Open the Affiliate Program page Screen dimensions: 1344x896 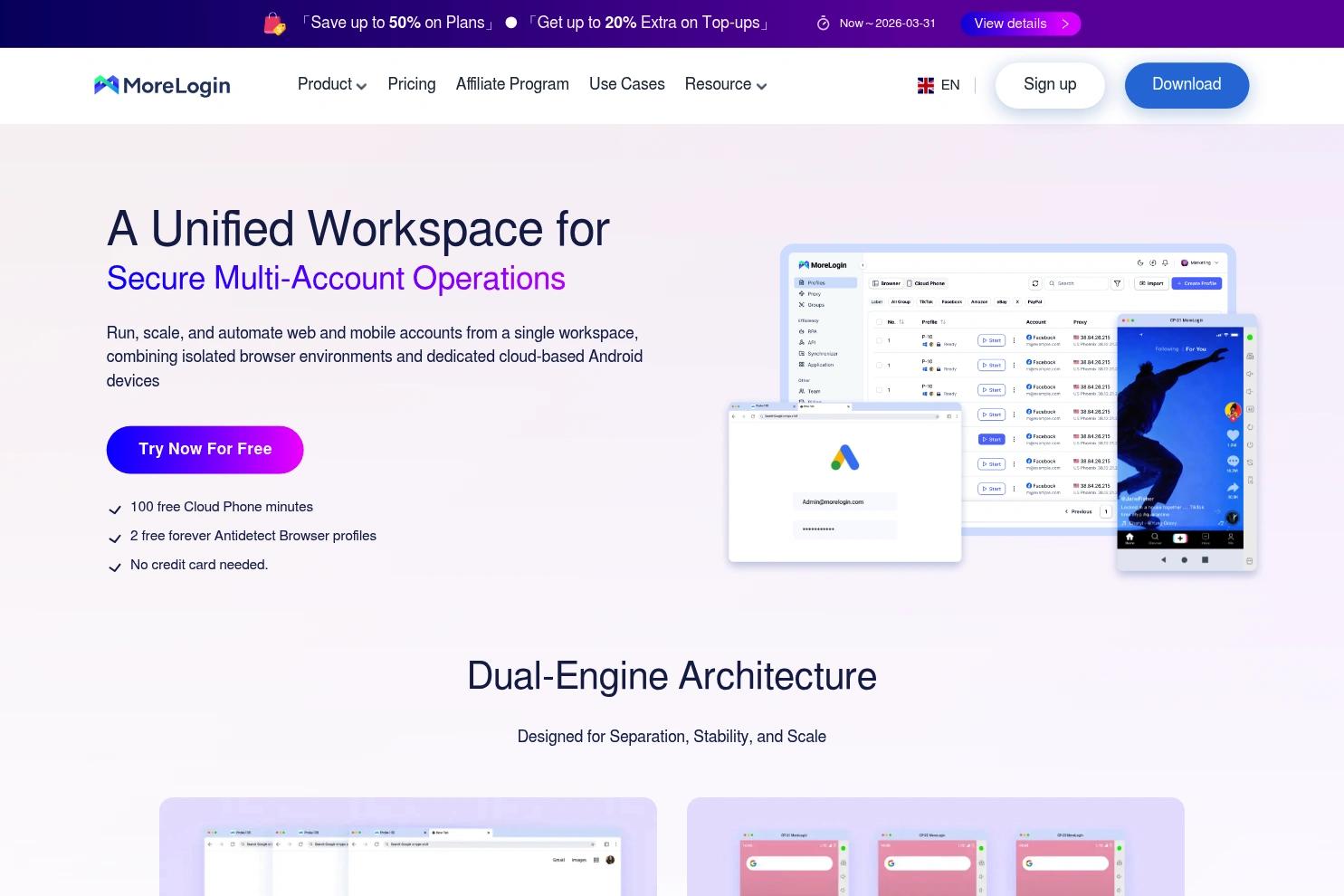[512, 84]
